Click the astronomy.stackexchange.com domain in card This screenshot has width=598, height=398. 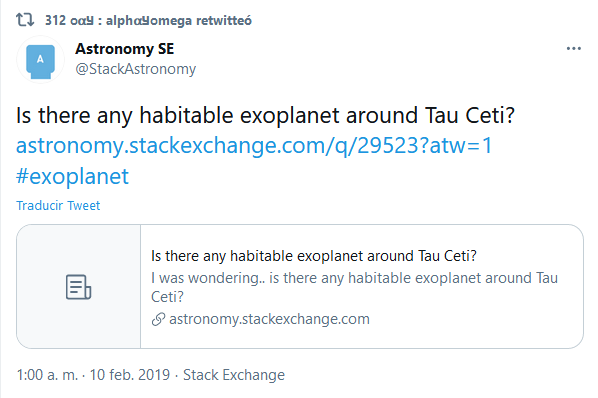point(269,319)
